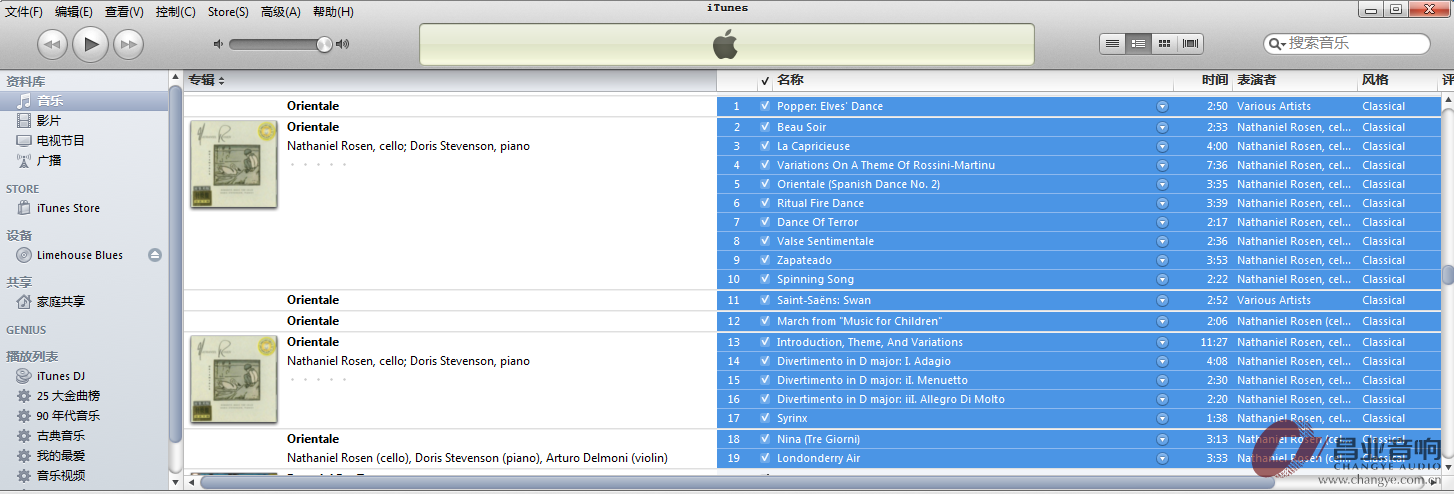Image resolution: width=1454 pixels, height=494 pixels.
Task: Uncheck the Londonderry Air track
Action: [765, 458]
